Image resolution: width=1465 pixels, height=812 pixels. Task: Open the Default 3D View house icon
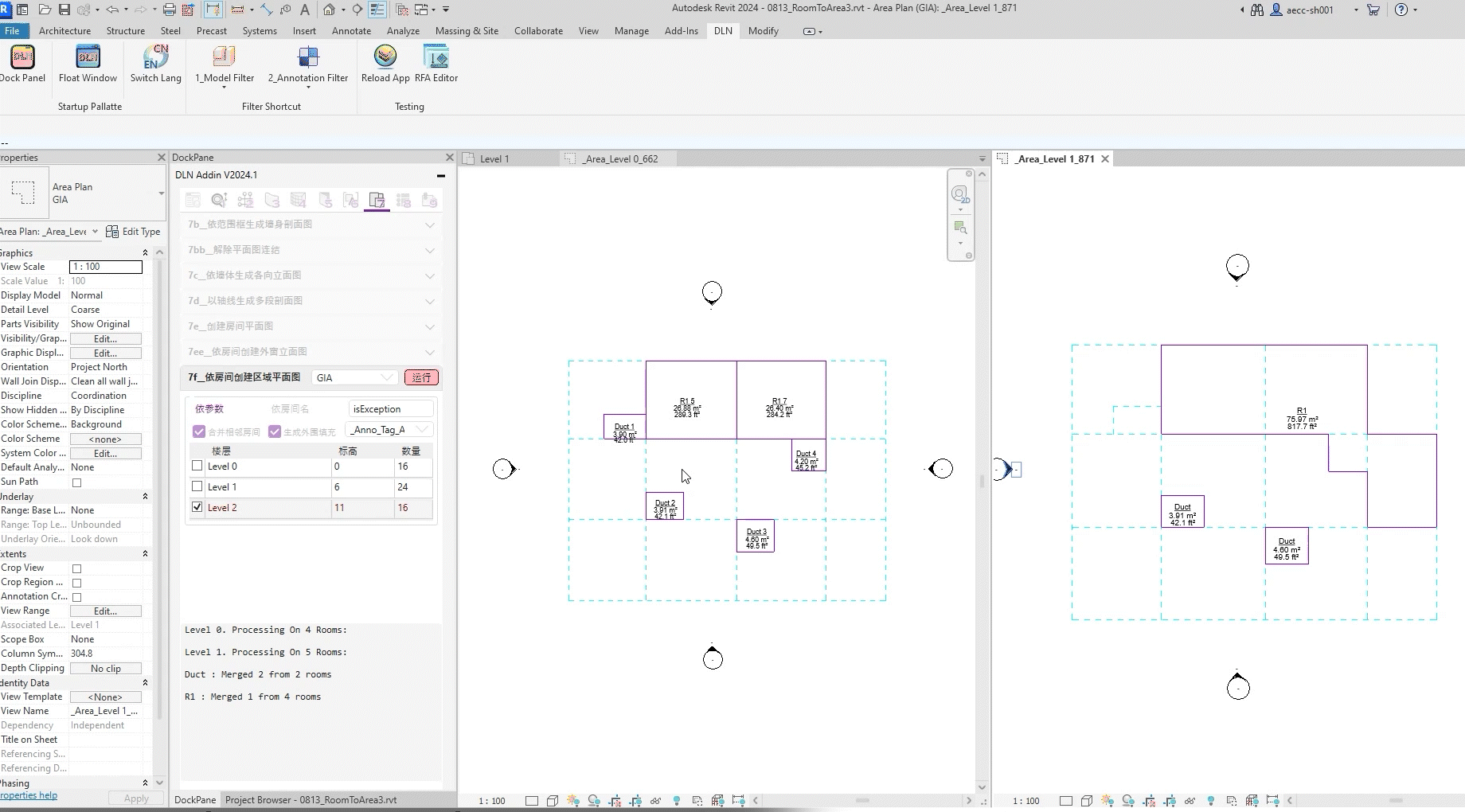[329, 10]
